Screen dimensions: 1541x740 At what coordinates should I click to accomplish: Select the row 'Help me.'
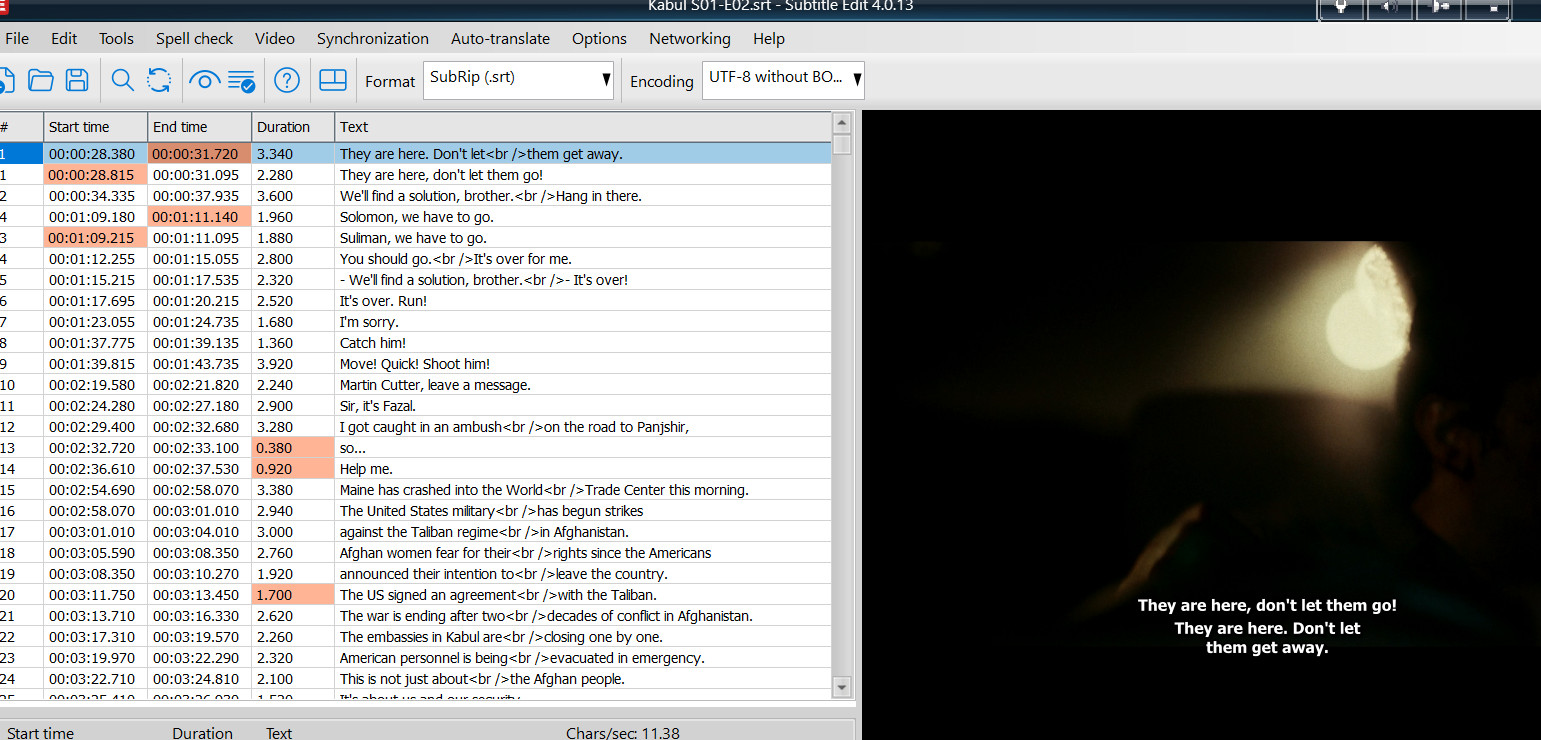416,469
